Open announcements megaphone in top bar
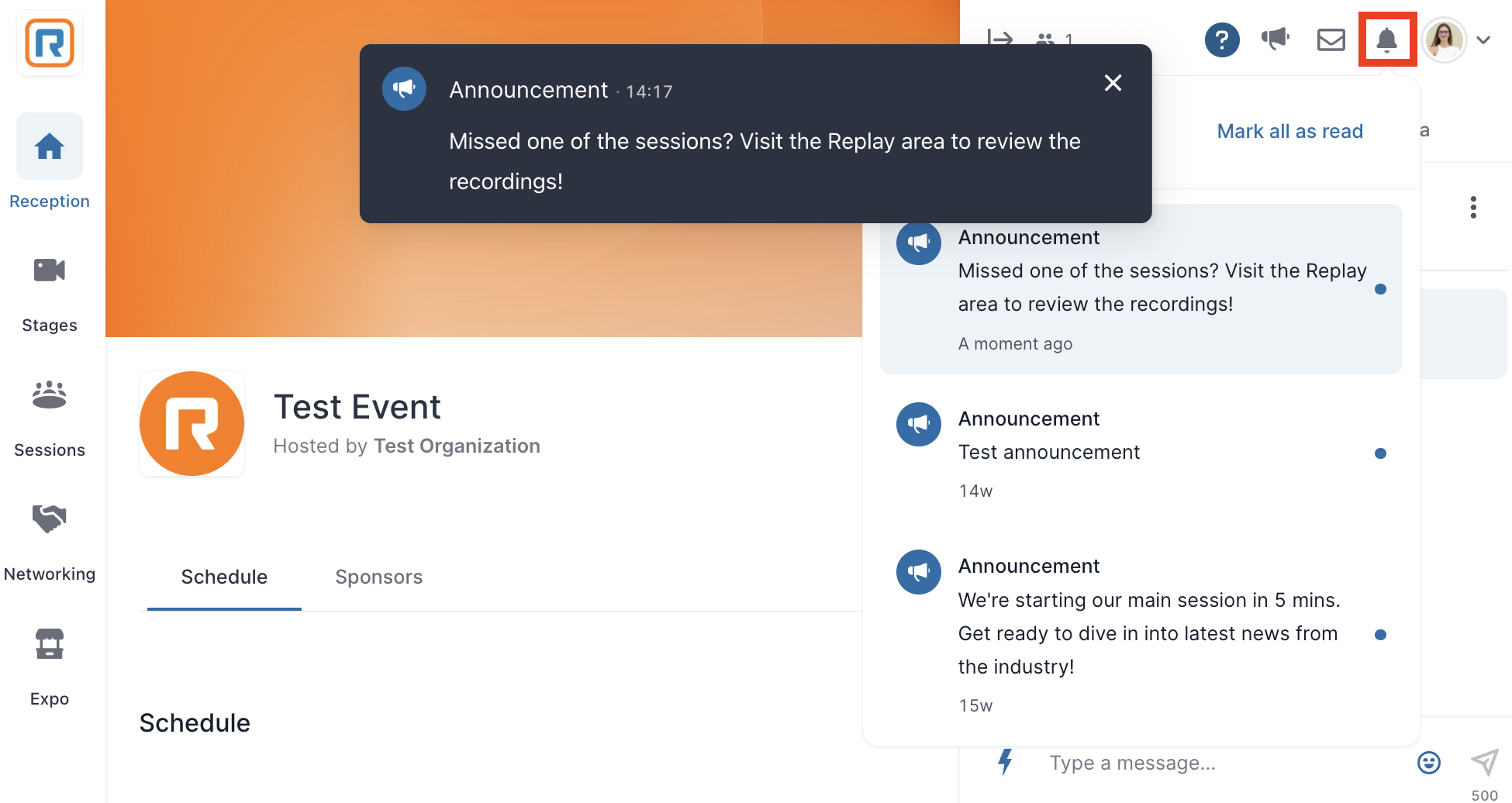Screen dimensions: 1512x803 [1275, 39]
